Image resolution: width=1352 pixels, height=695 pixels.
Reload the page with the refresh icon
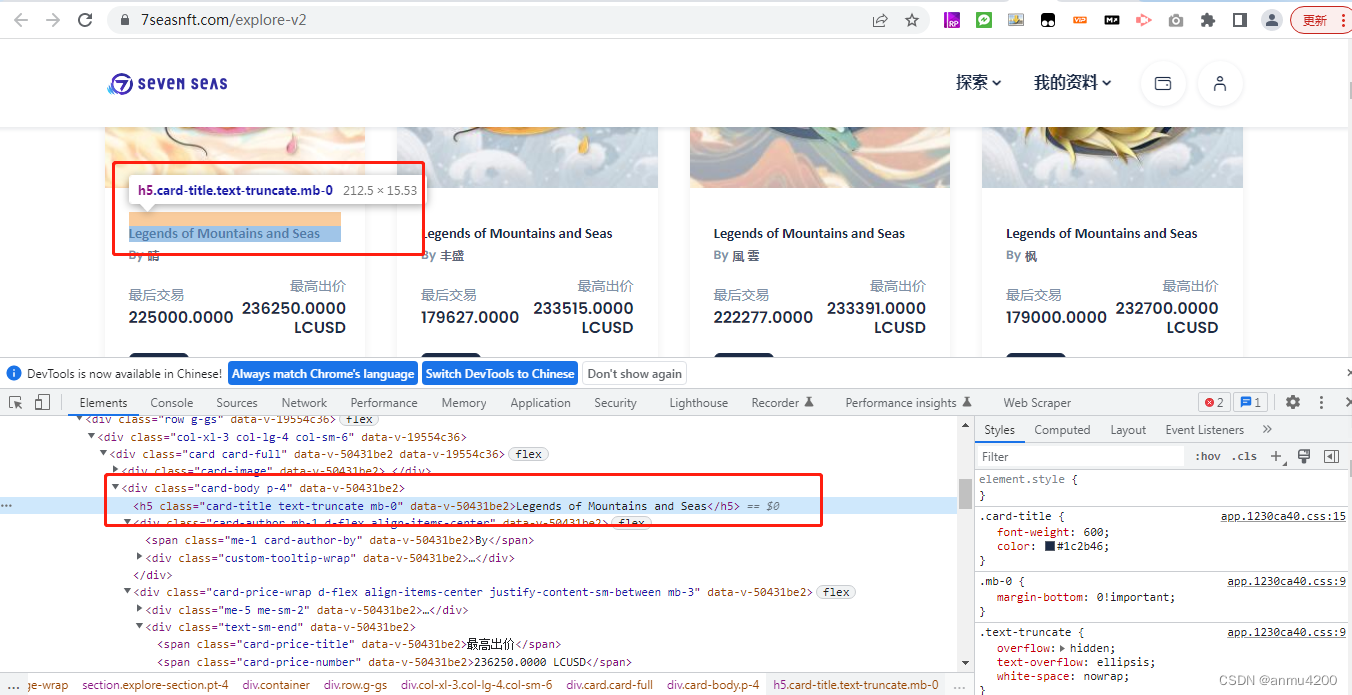tap(85, 20)
